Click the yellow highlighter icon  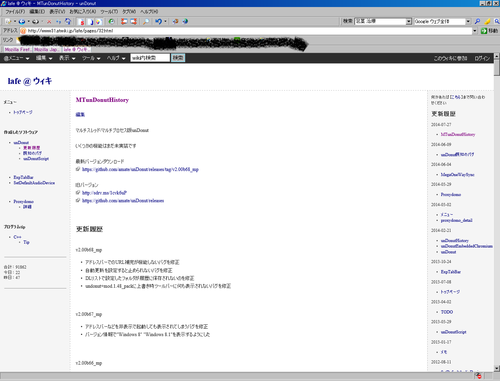[488, 21]
